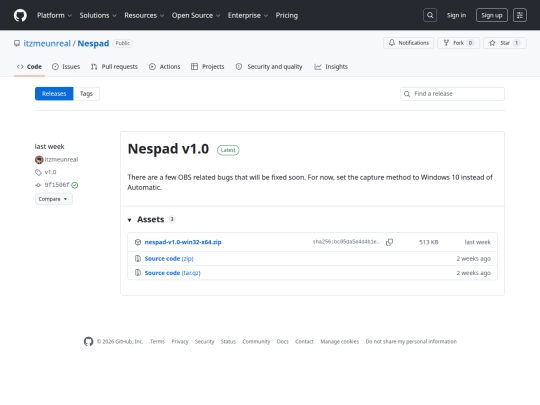Viewport: 540px width, 405px height.
Task: Open the Terms footer link
Action: (x=157, y=341)
